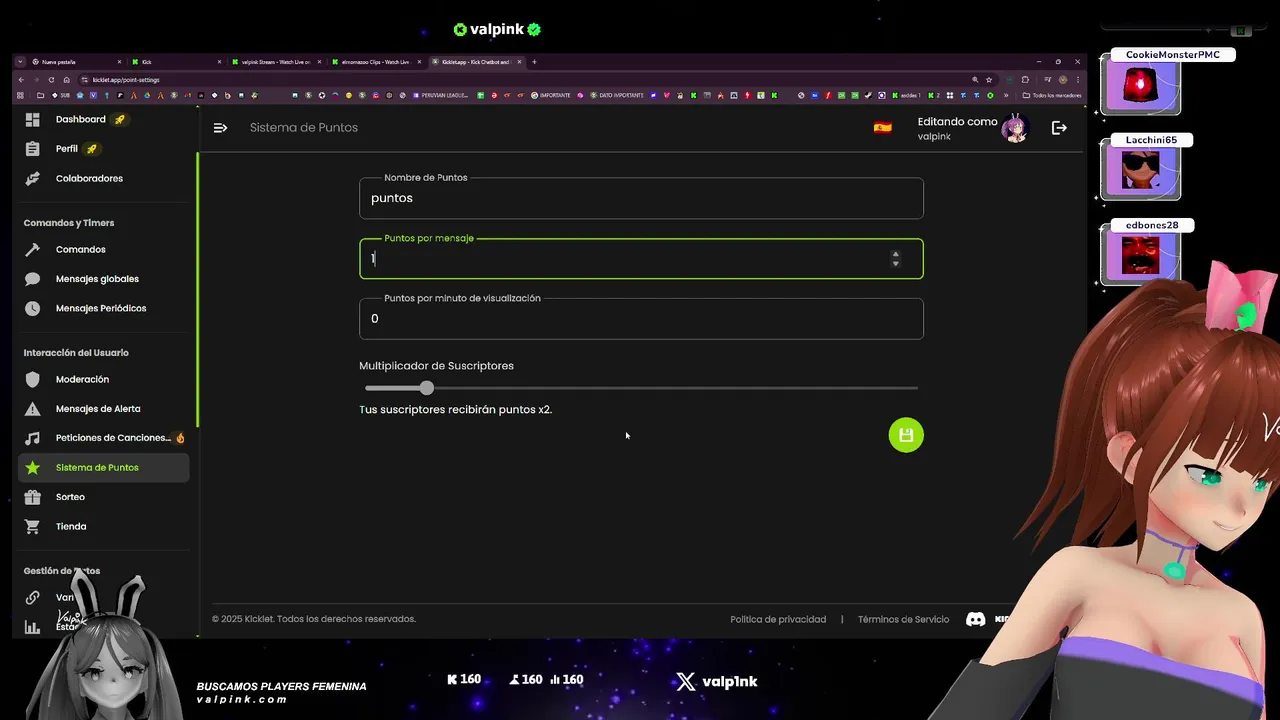
Task: Open the Tienda shopping cart icon
Action: pyautogui.click(x=33, y=526)
